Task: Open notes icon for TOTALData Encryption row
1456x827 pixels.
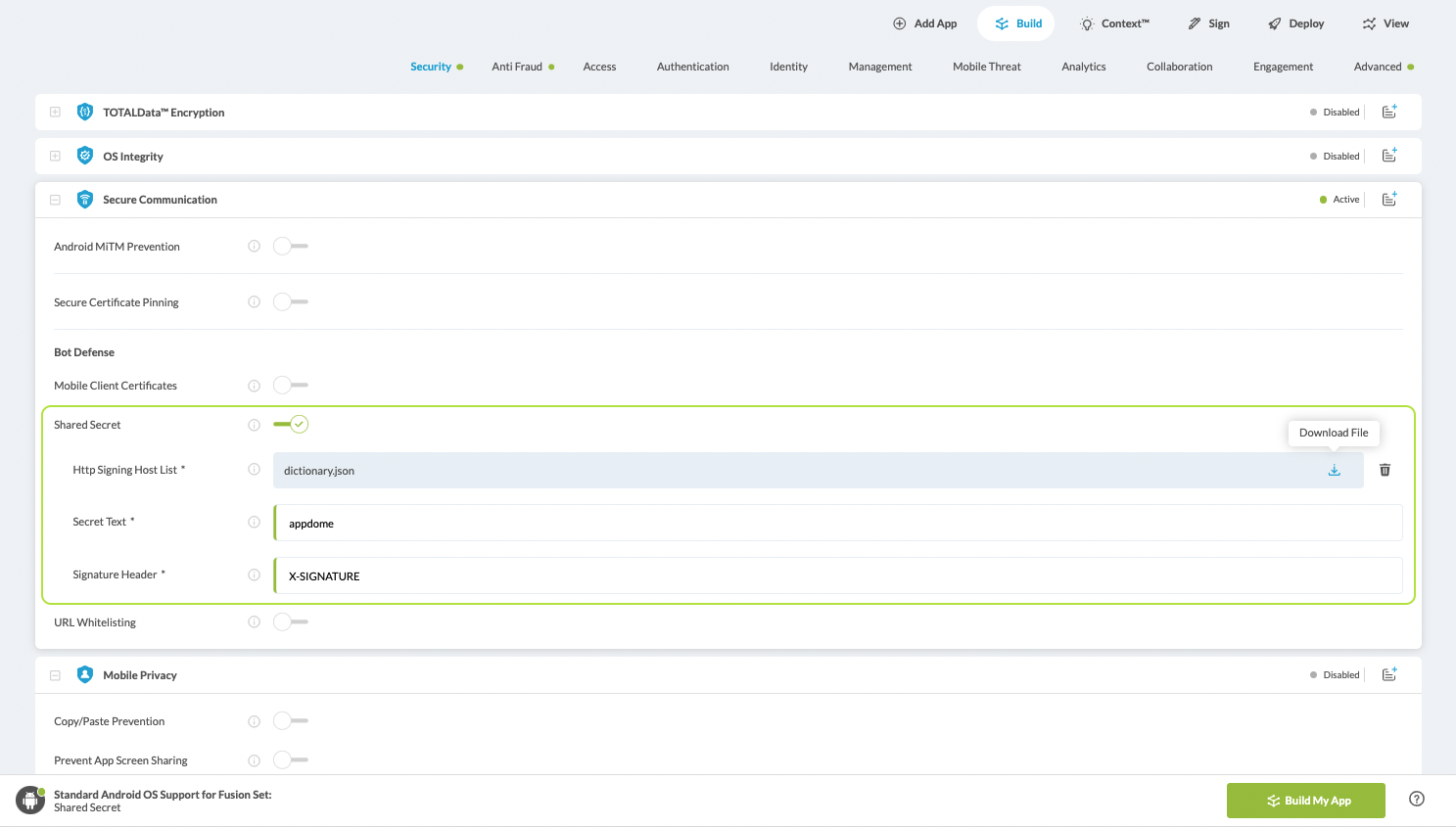Action: coord(1388,113)
